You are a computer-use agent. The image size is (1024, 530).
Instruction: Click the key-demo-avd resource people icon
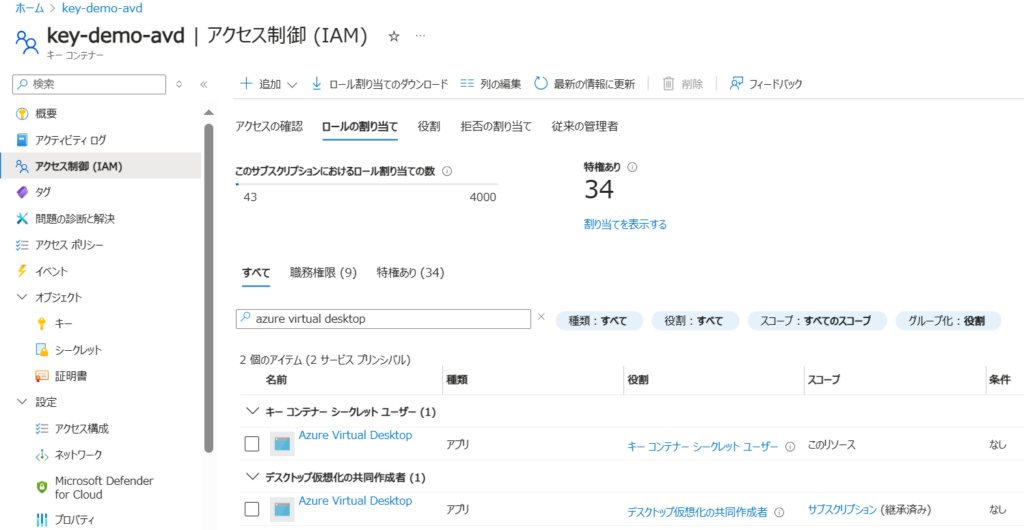pyautogui.click(x=26, y=42)
